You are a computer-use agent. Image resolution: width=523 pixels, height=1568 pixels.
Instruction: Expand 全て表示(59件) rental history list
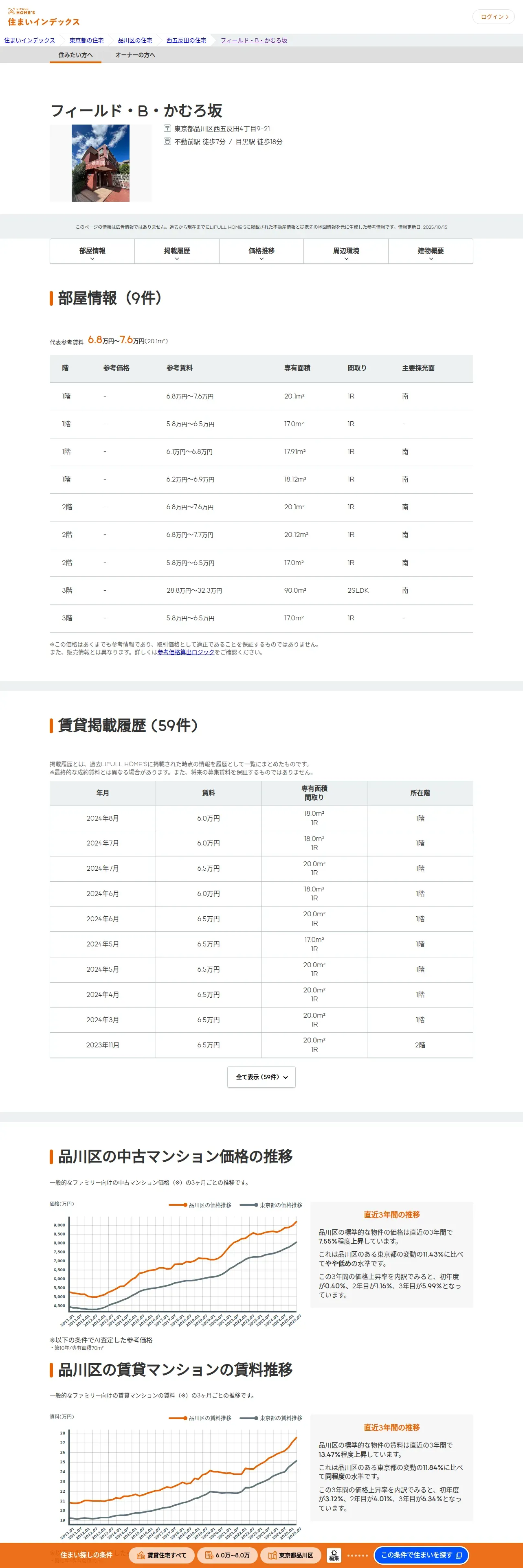pos(261,1077)
